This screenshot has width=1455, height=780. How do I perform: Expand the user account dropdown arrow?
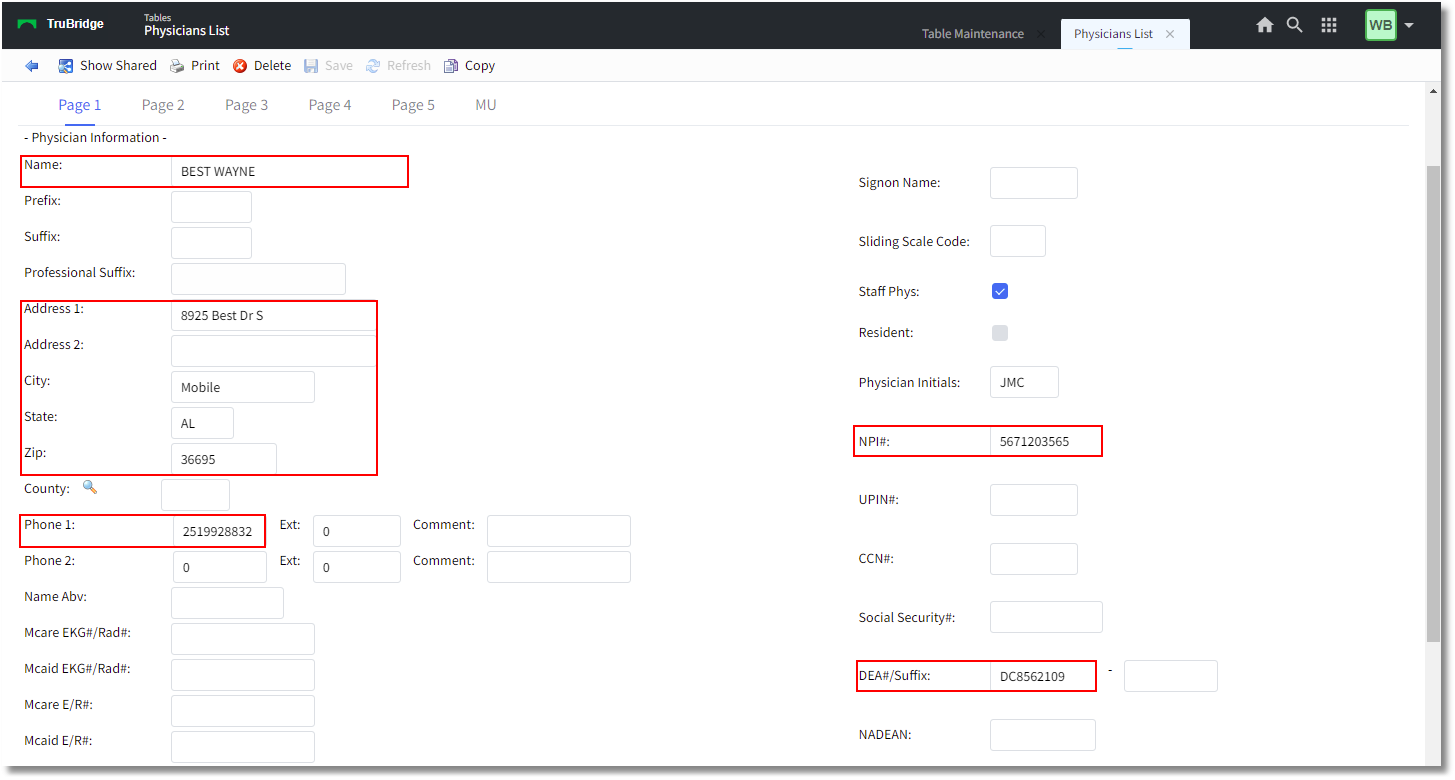click(1409, 25)
